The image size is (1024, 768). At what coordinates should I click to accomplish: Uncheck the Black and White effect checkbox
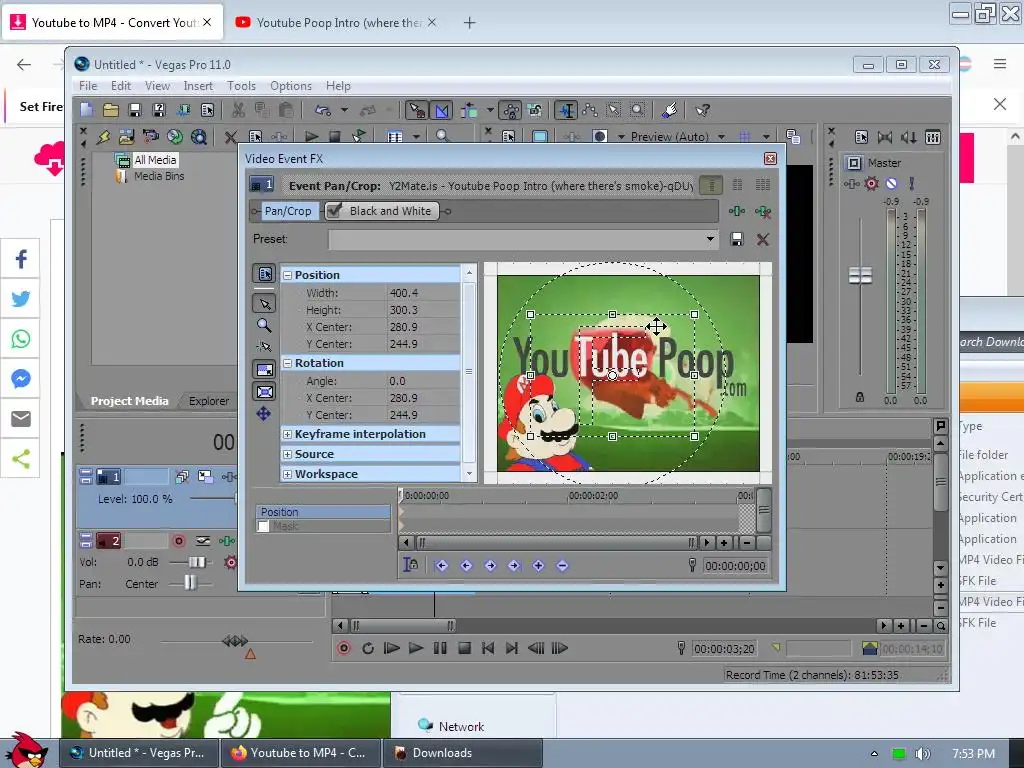pyautogui.click(x=334, y=210)
